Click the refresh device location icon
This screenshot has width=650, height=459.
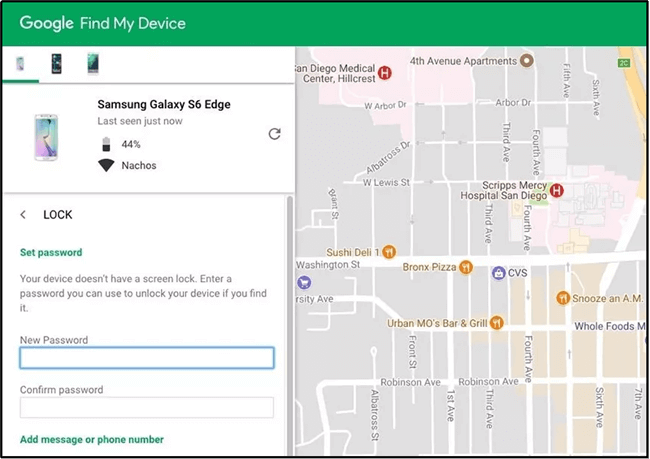coord(274,134)
